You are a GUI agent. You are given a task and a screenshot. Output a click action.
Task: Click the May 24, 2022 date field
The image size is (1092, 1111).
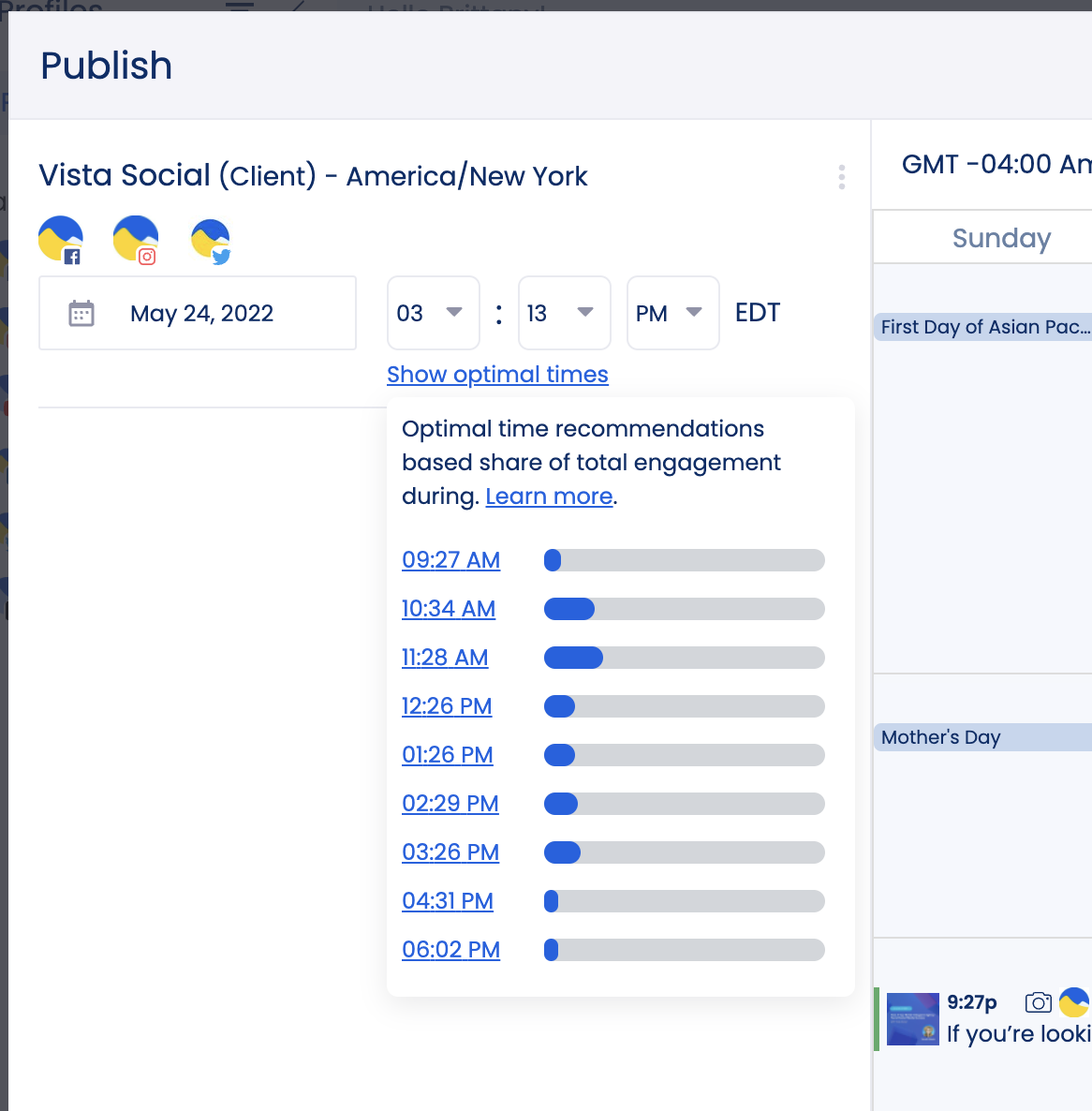point(201,313)
